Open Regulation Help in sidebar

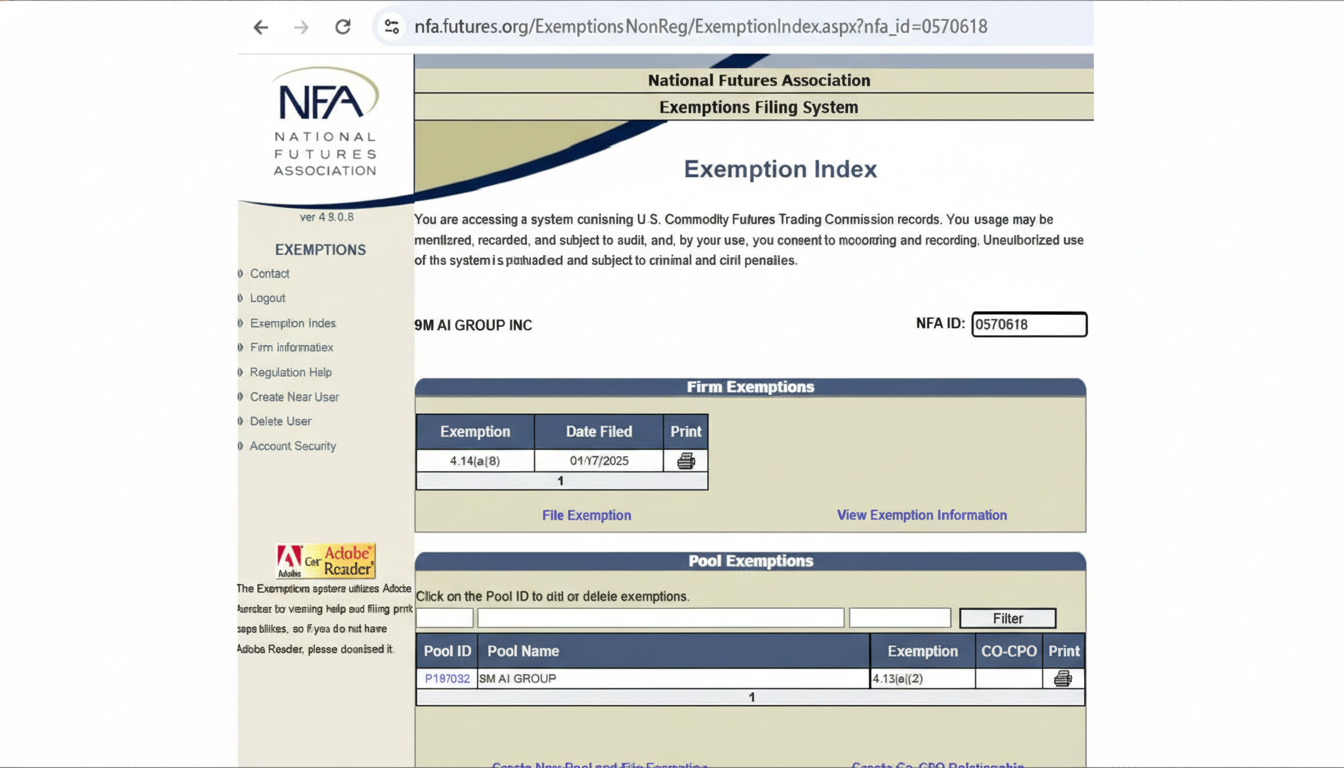coord(290,372)
